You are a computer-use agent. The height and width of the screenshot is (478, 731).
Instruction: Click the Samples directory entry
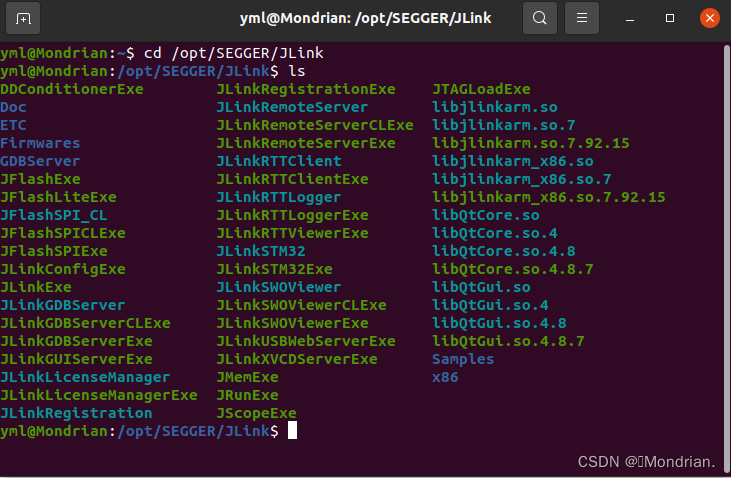pos(462,359)
